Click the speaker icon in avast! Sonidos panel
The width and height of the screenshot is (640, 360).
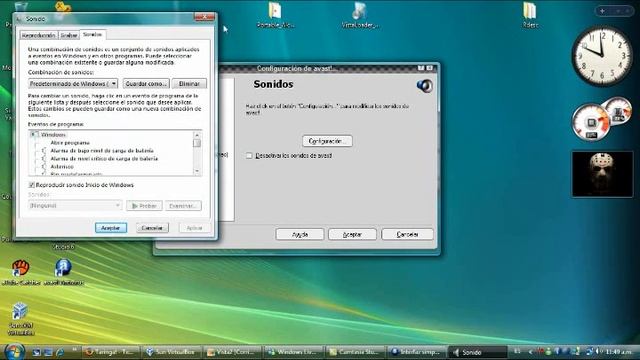click(x=424, y=86)
